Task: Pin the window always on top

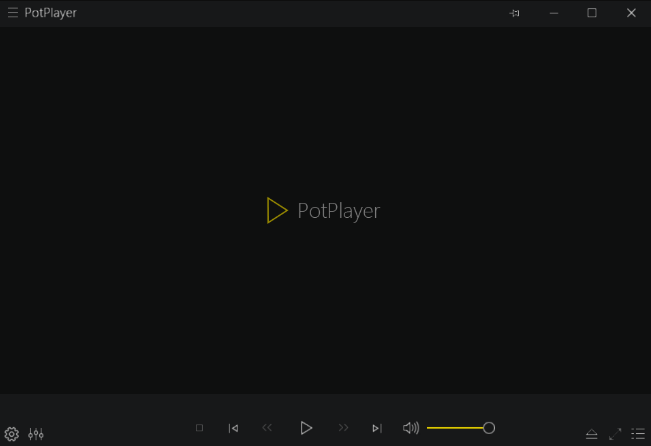Action: tap(514, 13)
